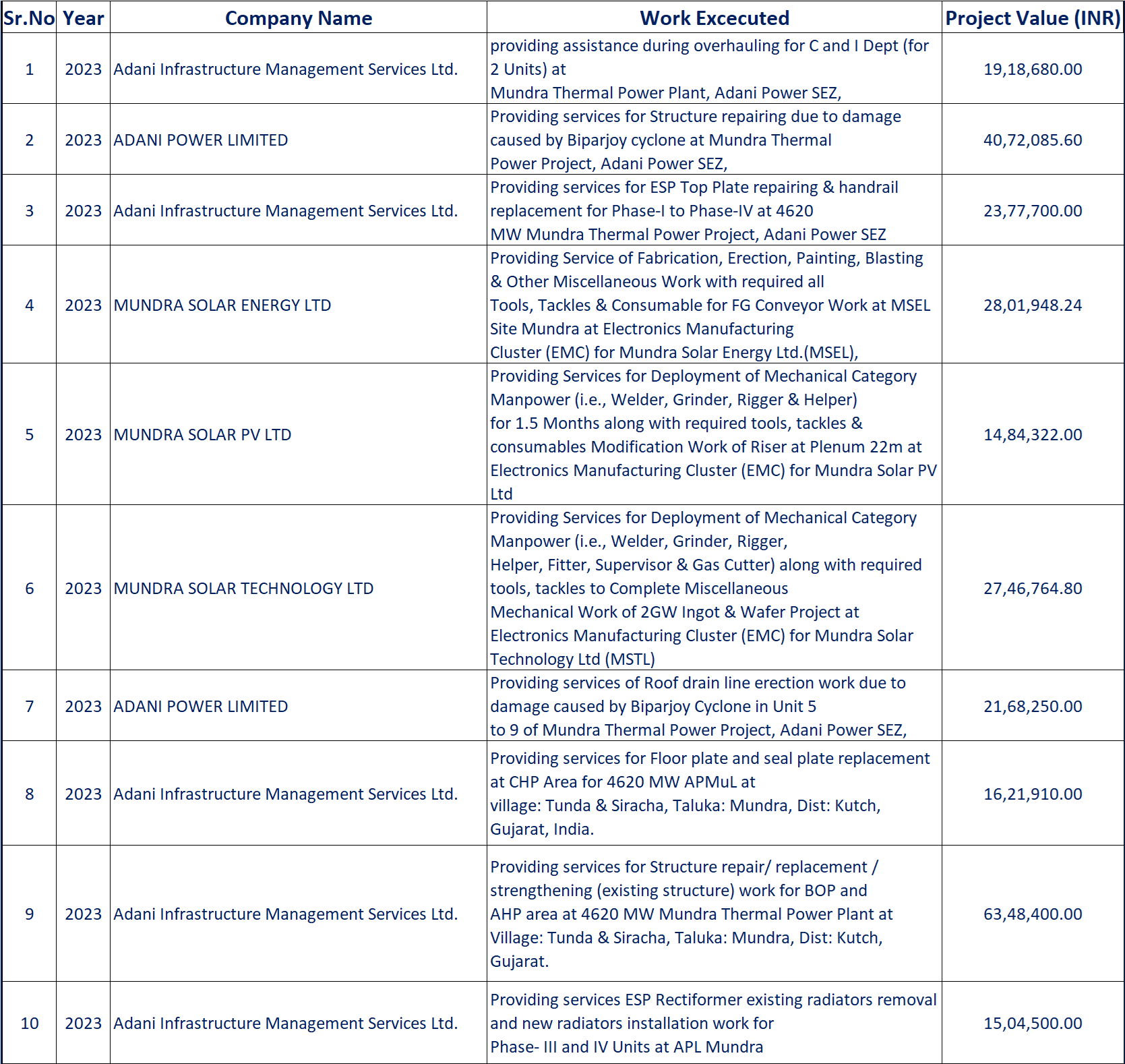Click project value 15,04,500.00
The height and width of the screenshot is (1064, 1125).
(1033, 1023)
